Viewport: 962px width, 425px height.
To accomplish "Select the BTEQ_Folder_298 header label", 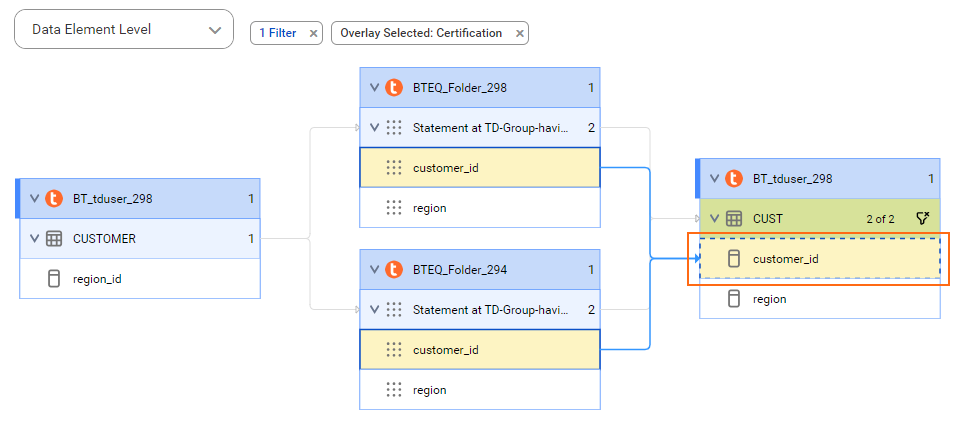I will point(460,88).
